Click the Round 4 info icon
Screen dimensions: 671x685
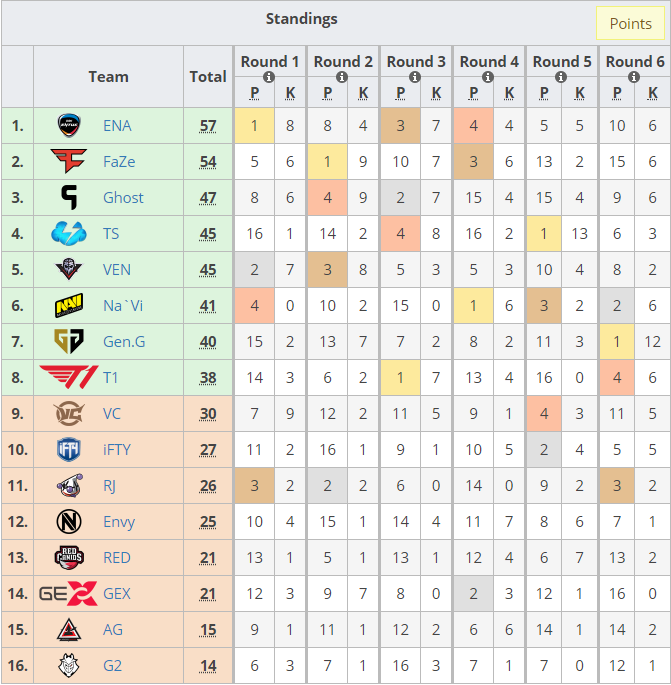[x=488, y=77]
